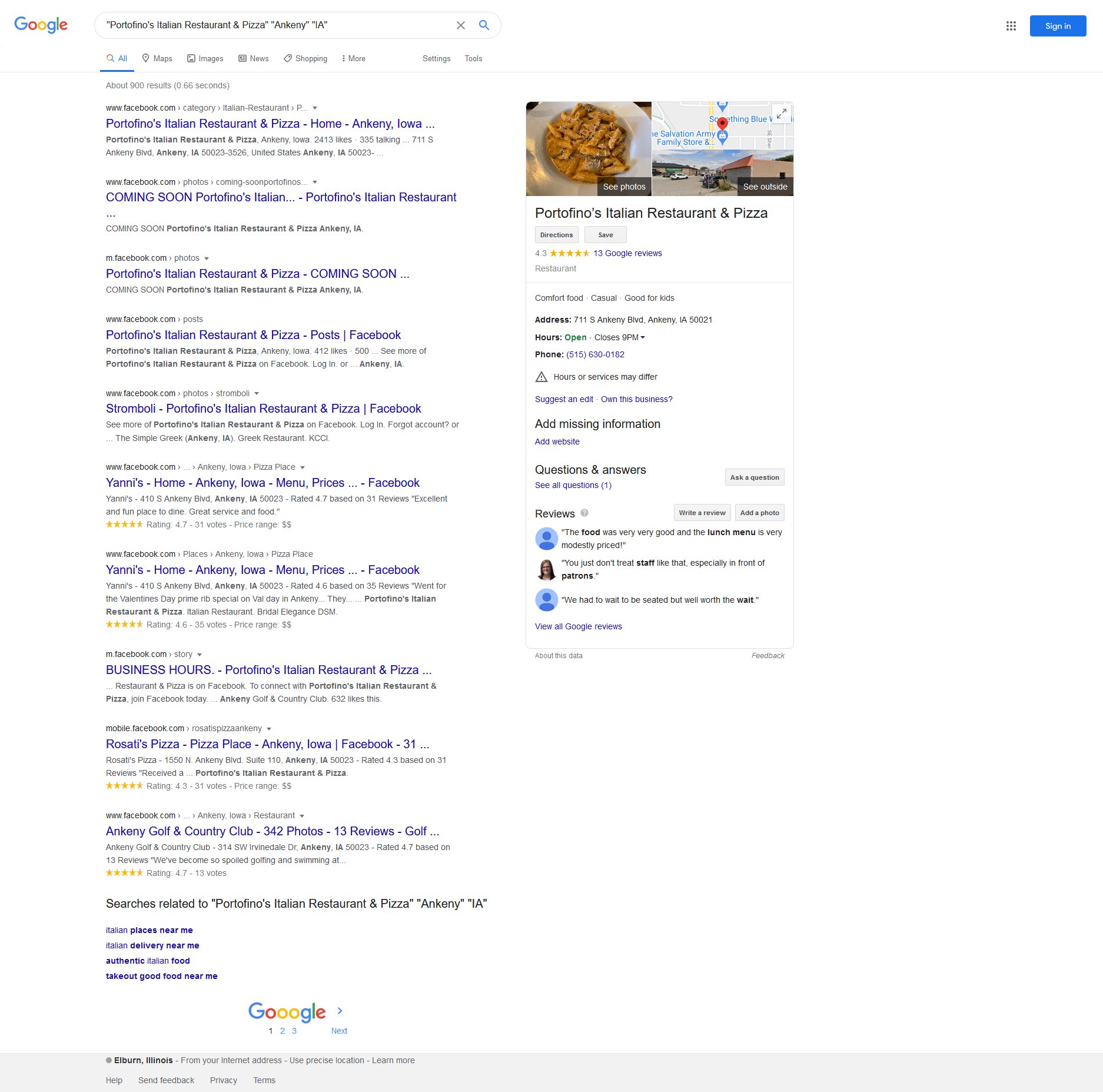
Task: Open the 13 Google reviews link
Action: [627, 253]
